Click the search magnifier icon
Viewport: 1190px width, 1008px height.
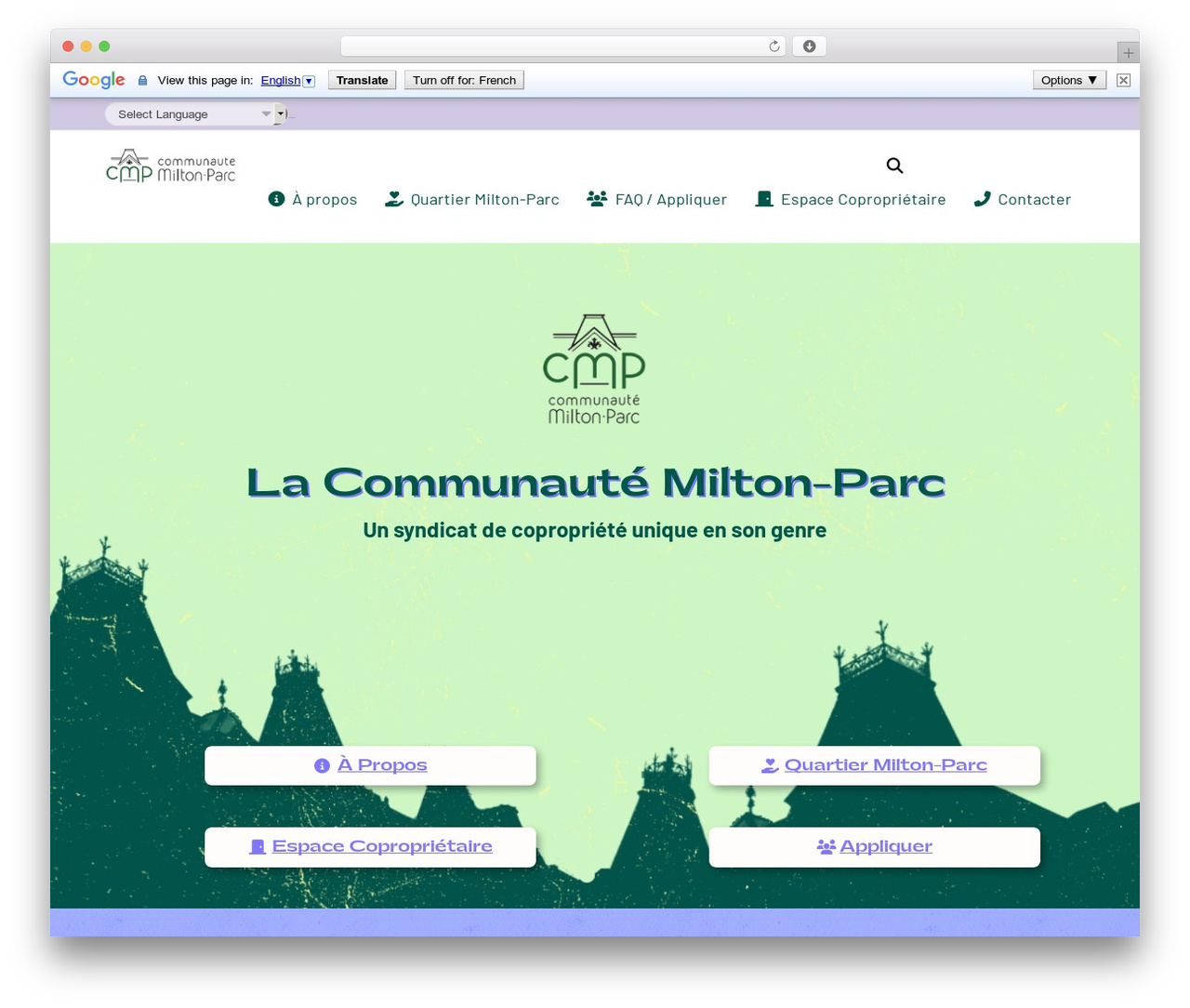pos(894,166)
